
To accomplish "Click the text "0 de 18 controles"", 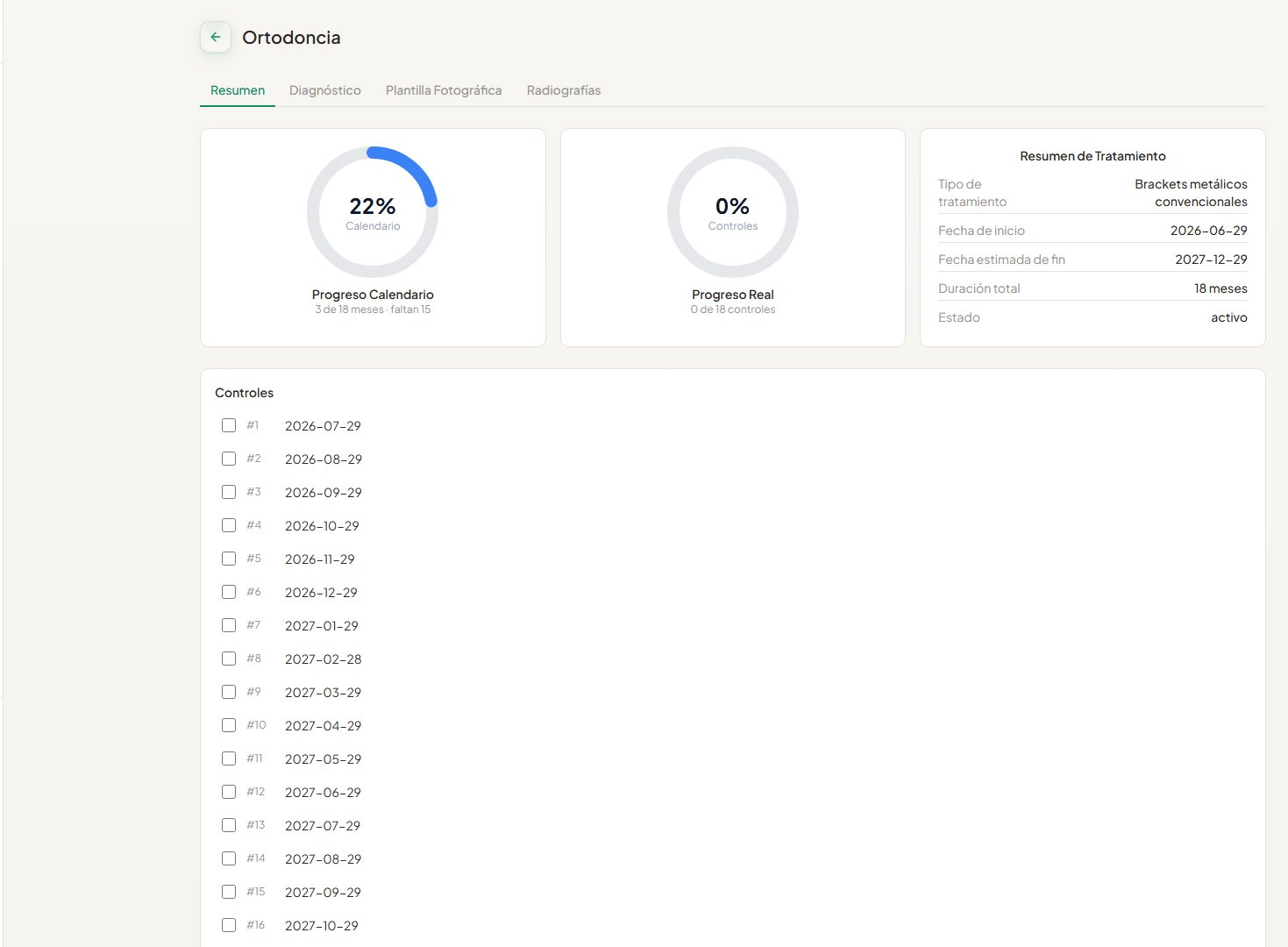I will [733, 310].
